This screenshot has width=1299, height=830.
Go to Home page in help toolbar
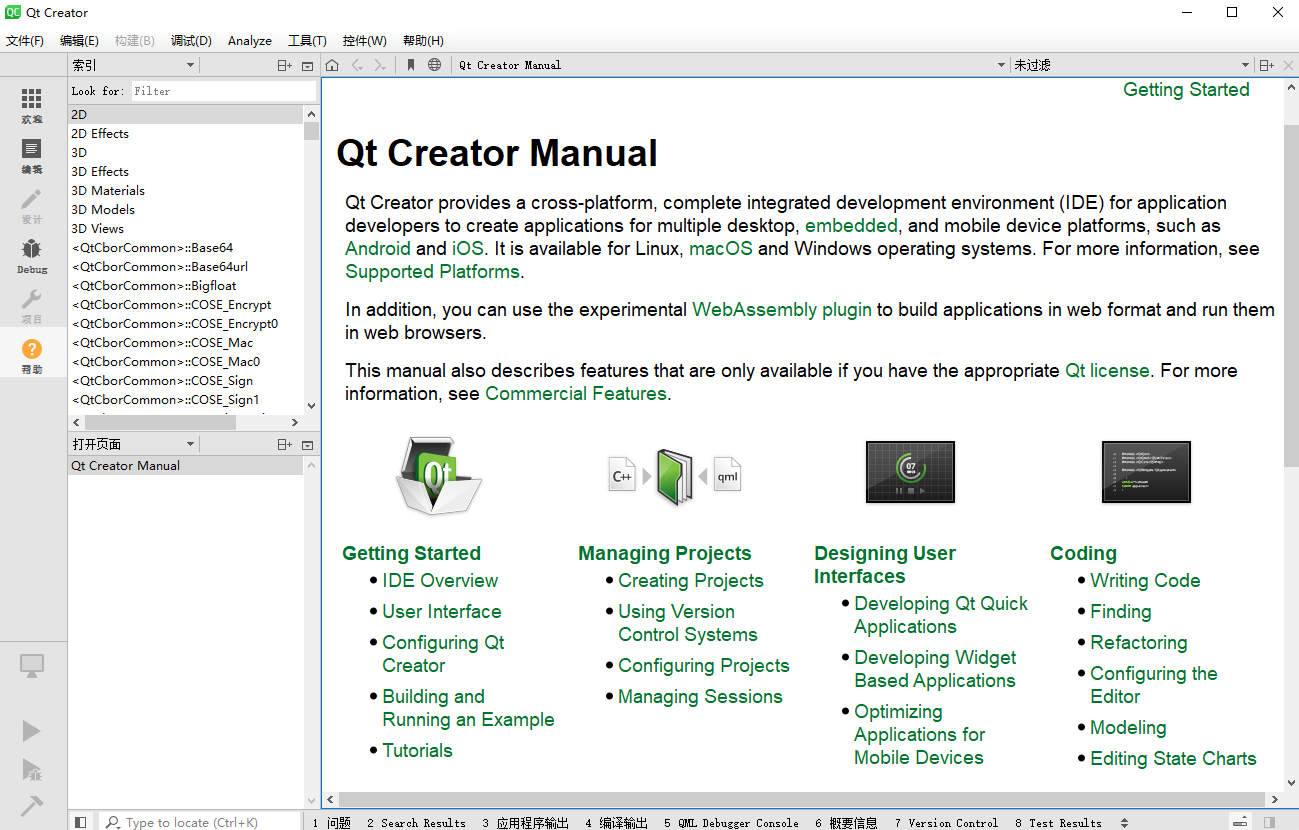tap(333, 65)
